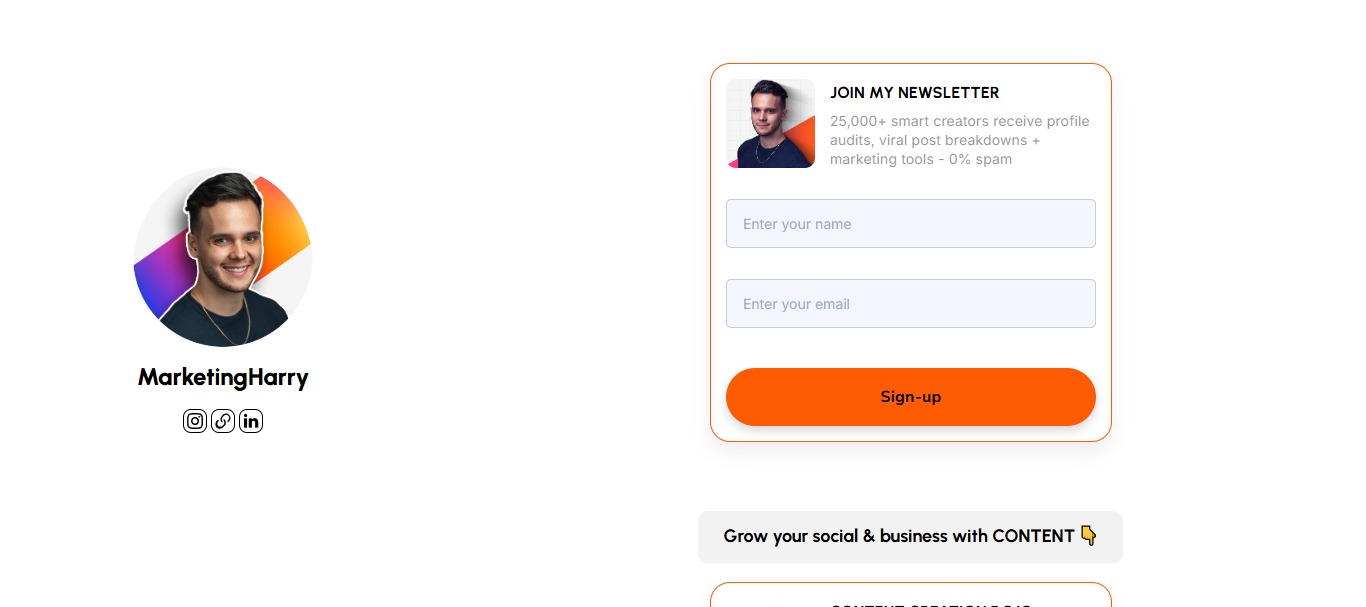Click the "25,000+ smart creators" text line
Image resolution: width=1366 pixels, height=607 pixels.
pyautogui.click(x=959, y=121)
